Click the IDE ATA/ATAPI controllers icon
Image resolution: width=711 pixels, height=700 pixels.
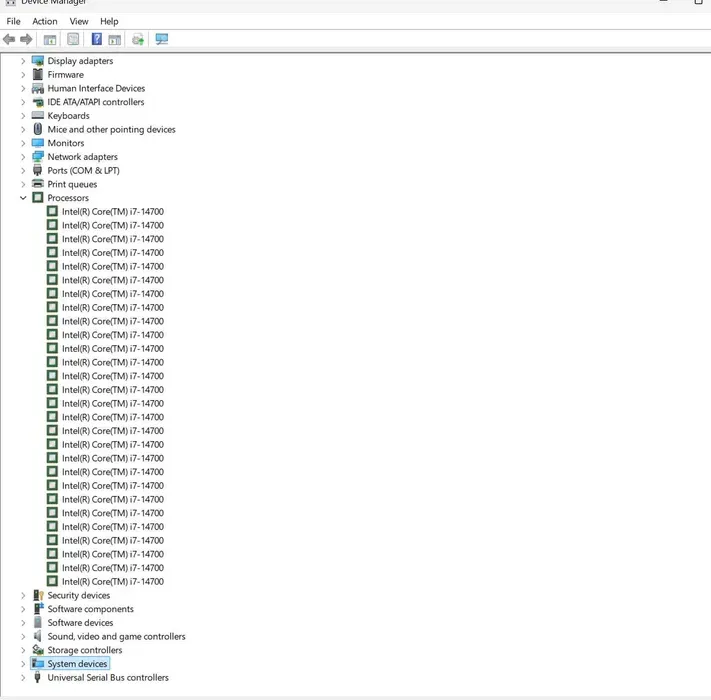tap(38, 102)
